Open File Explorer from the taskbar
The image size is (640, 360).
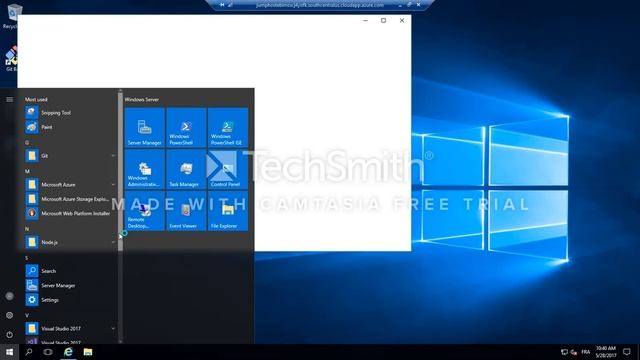[88, 352]
